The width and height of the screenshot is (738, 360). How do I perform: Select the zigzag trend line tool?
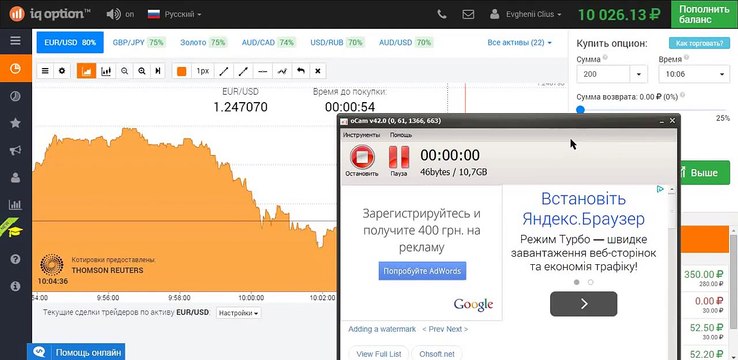282,71
